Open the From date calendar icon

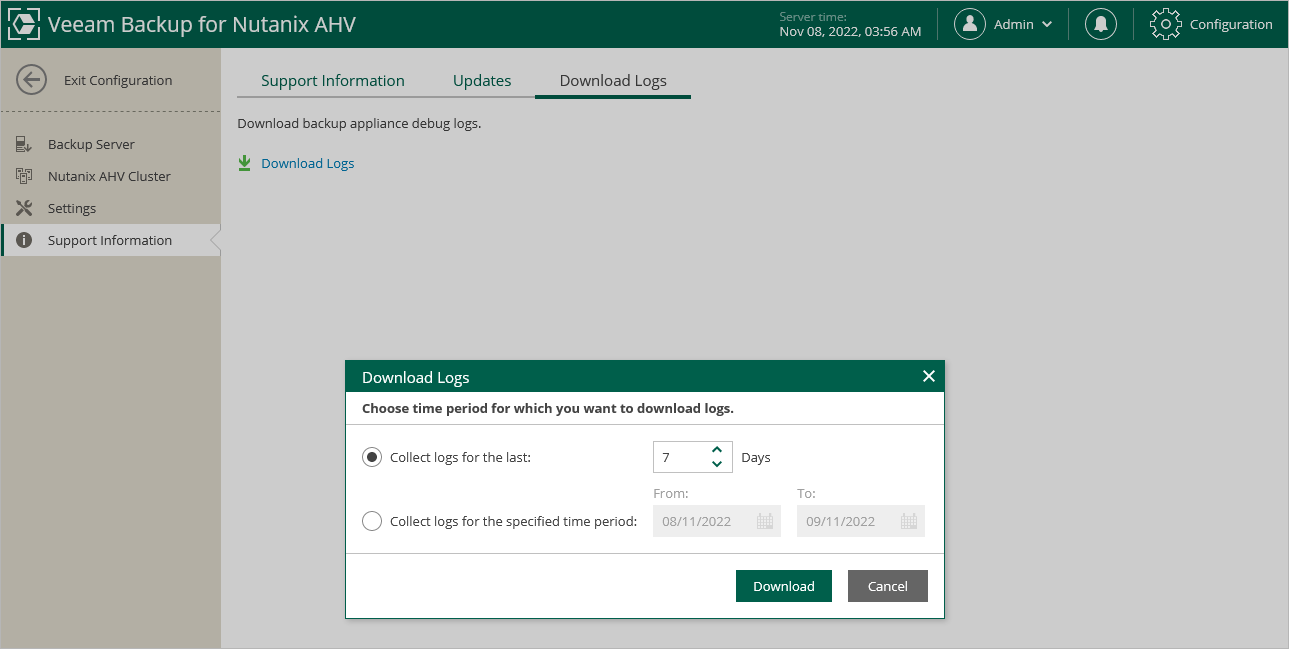tap(765, 521)
